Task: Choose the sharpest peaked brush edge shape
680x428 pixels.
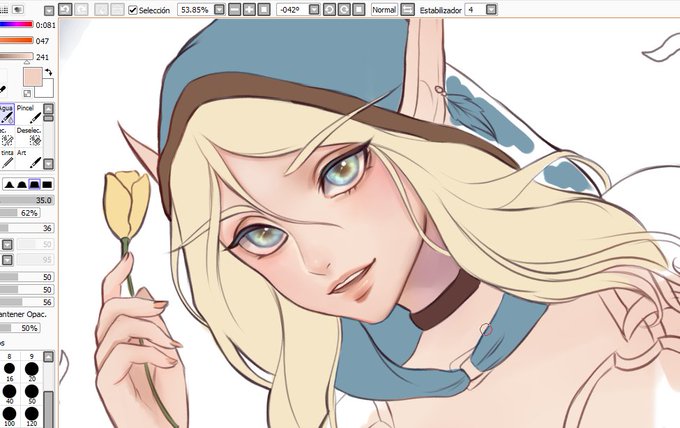Action: (9, 185)
